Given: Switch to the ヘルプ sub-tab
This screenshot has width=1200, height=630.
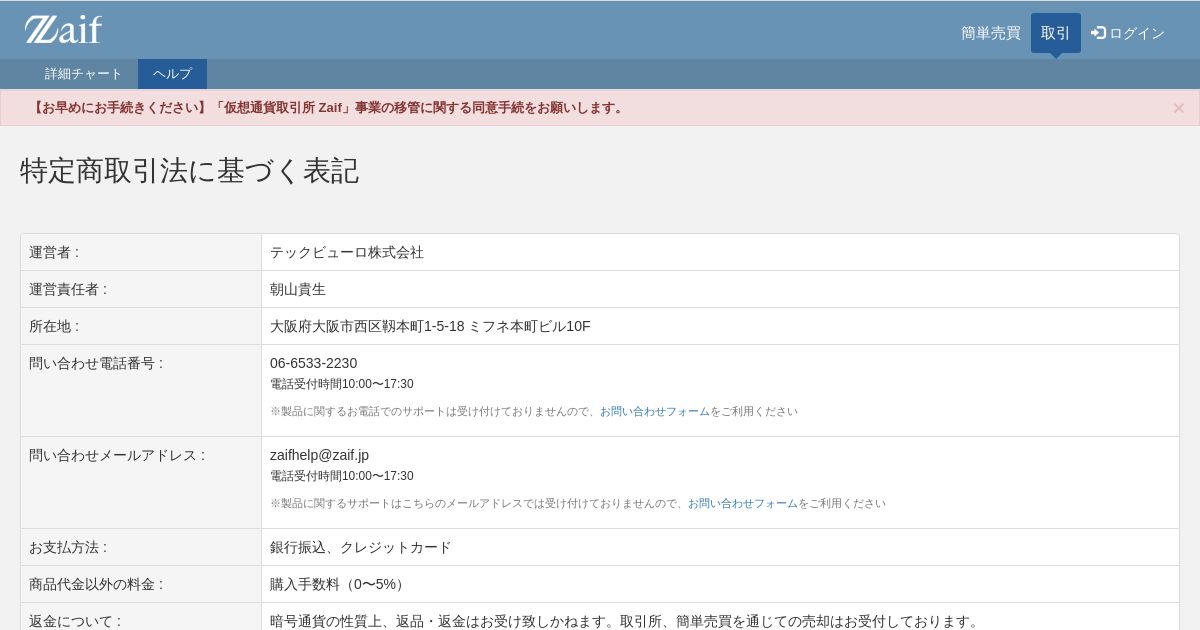Looking at the screenshot, I should (172, 74).
